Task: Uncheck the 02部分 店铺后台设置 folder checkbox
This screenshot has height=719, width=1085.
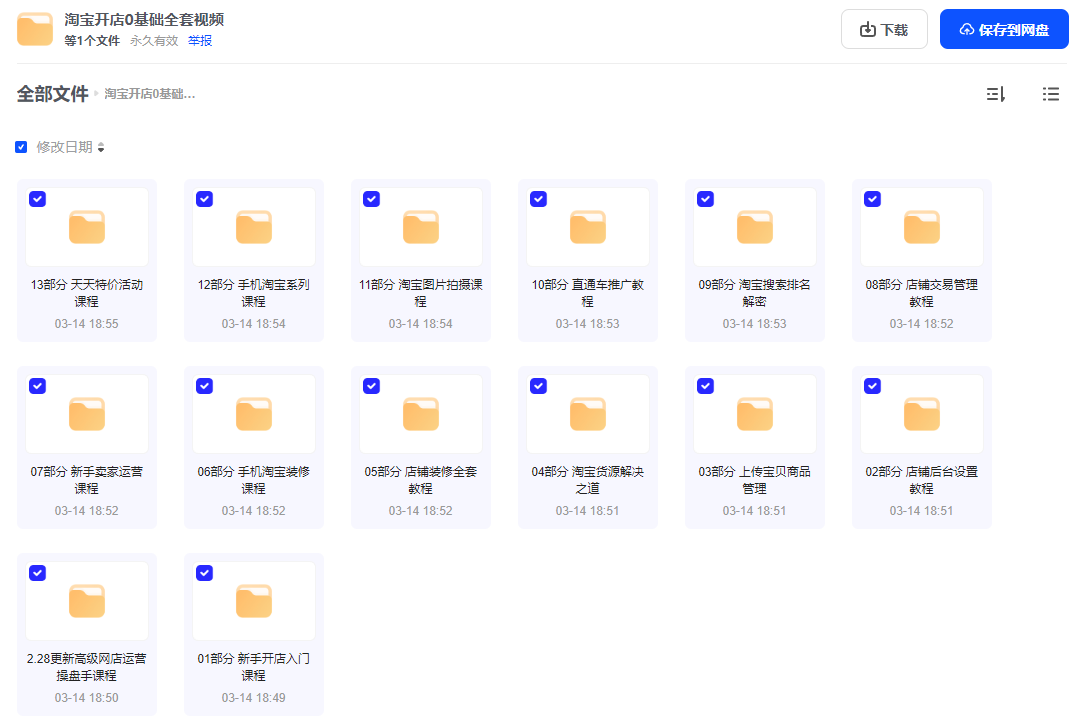Action: 873,386
